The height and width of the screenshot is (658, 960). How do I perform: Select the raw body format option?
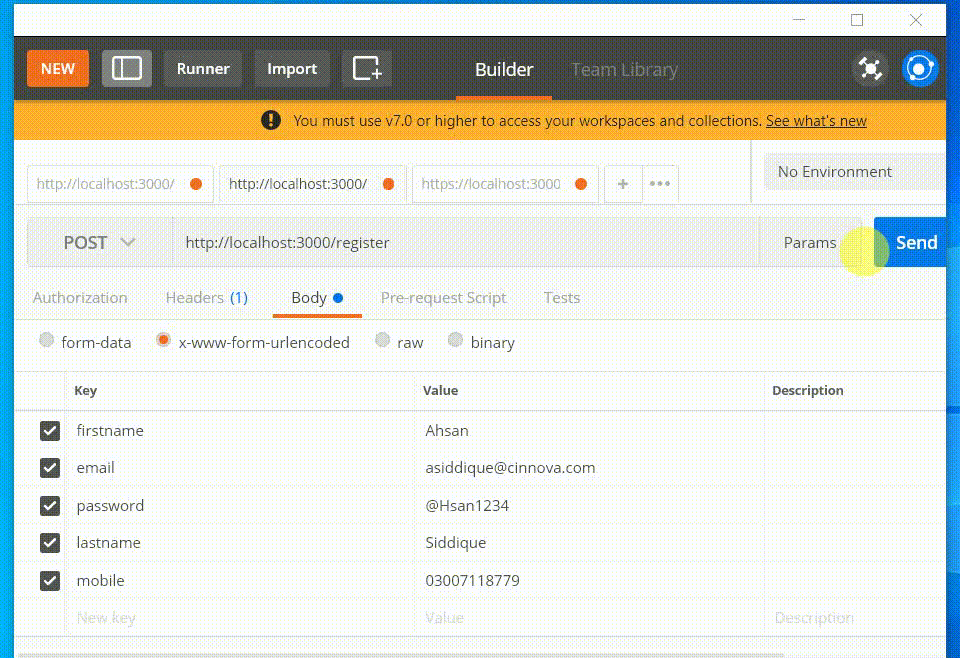coord(382,341)
